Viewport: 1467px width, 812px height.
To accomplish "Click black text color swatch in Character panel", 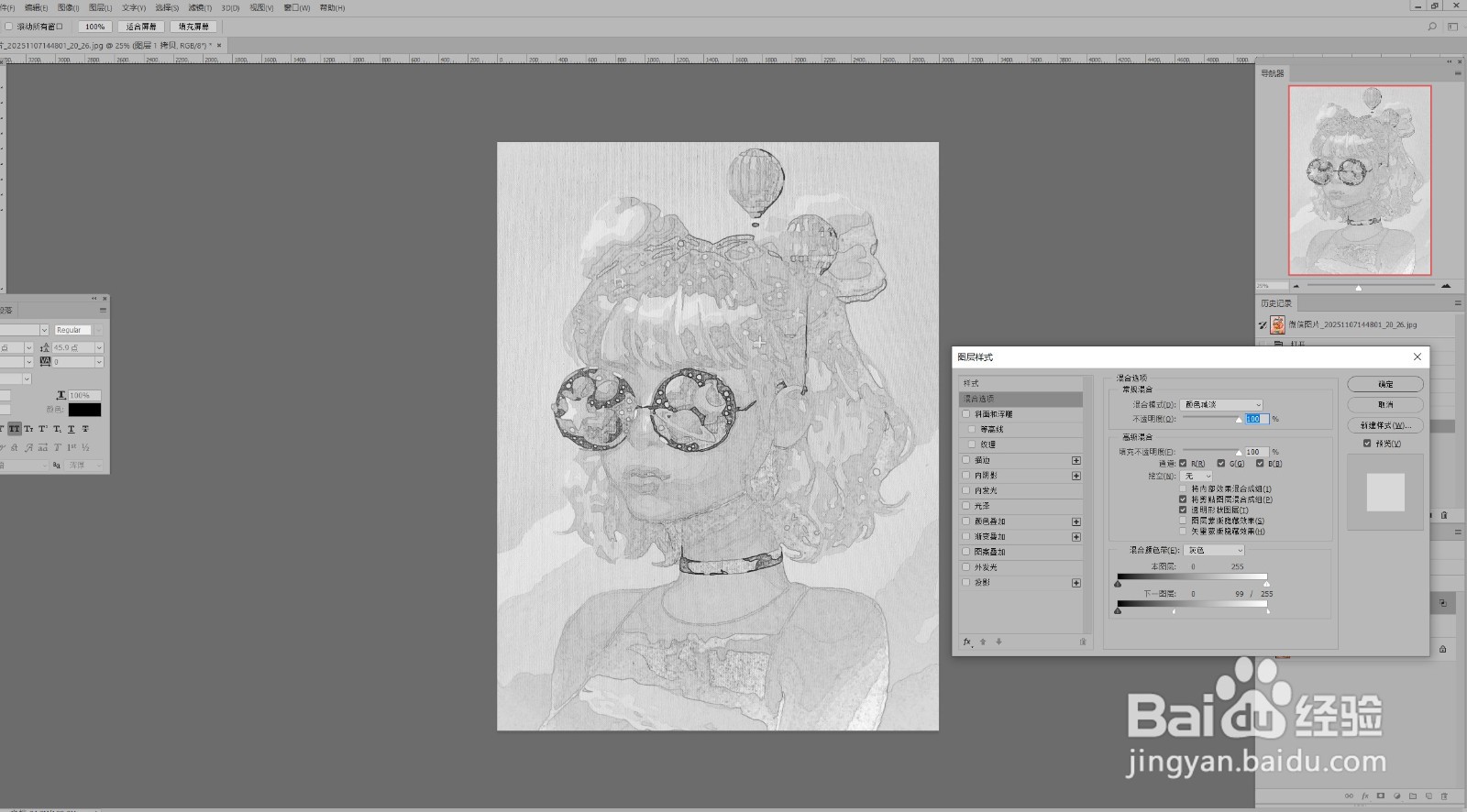I will tap(84, 410).
